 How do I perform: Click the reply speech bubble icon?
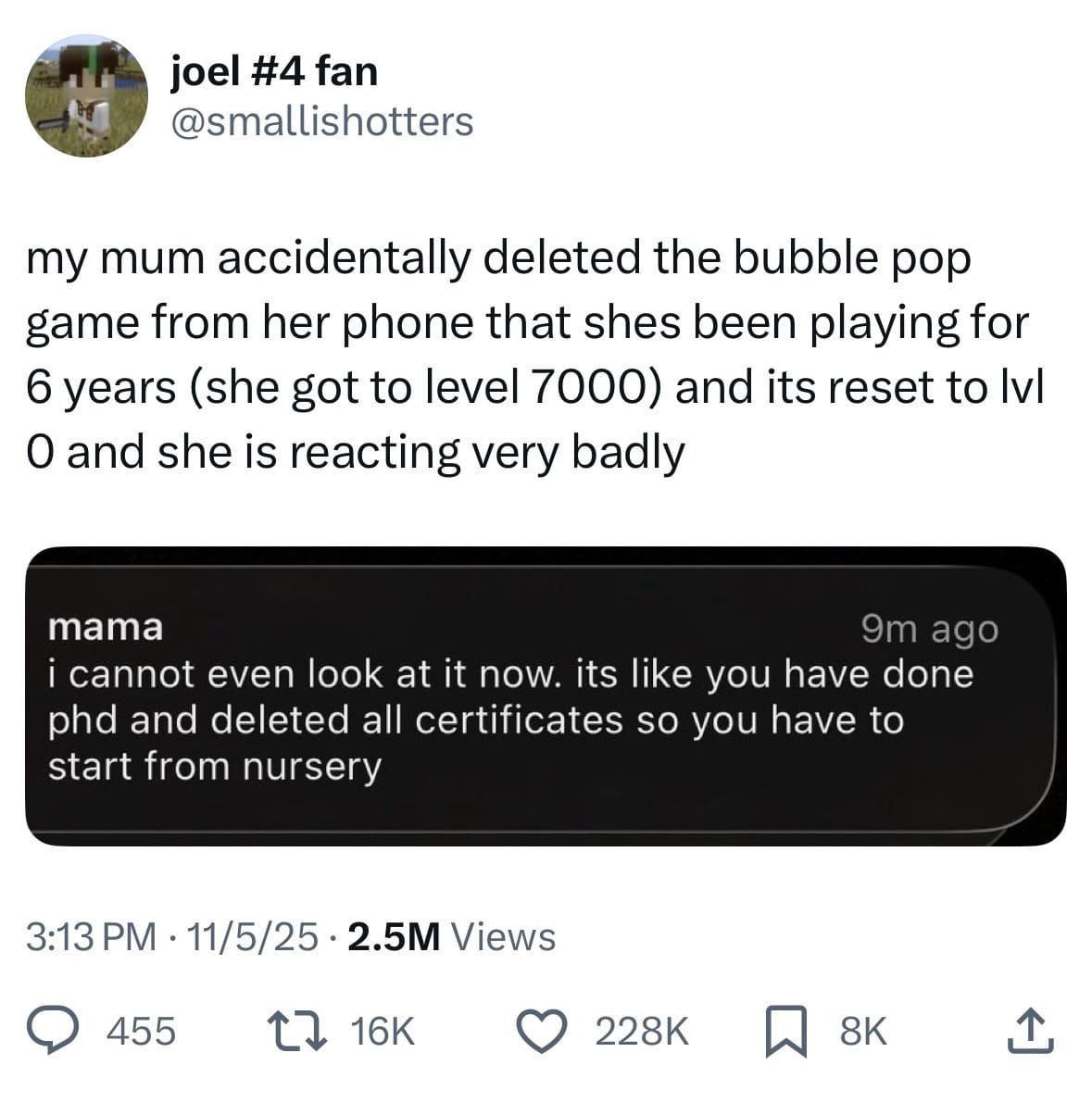(x=53, y=1031)
